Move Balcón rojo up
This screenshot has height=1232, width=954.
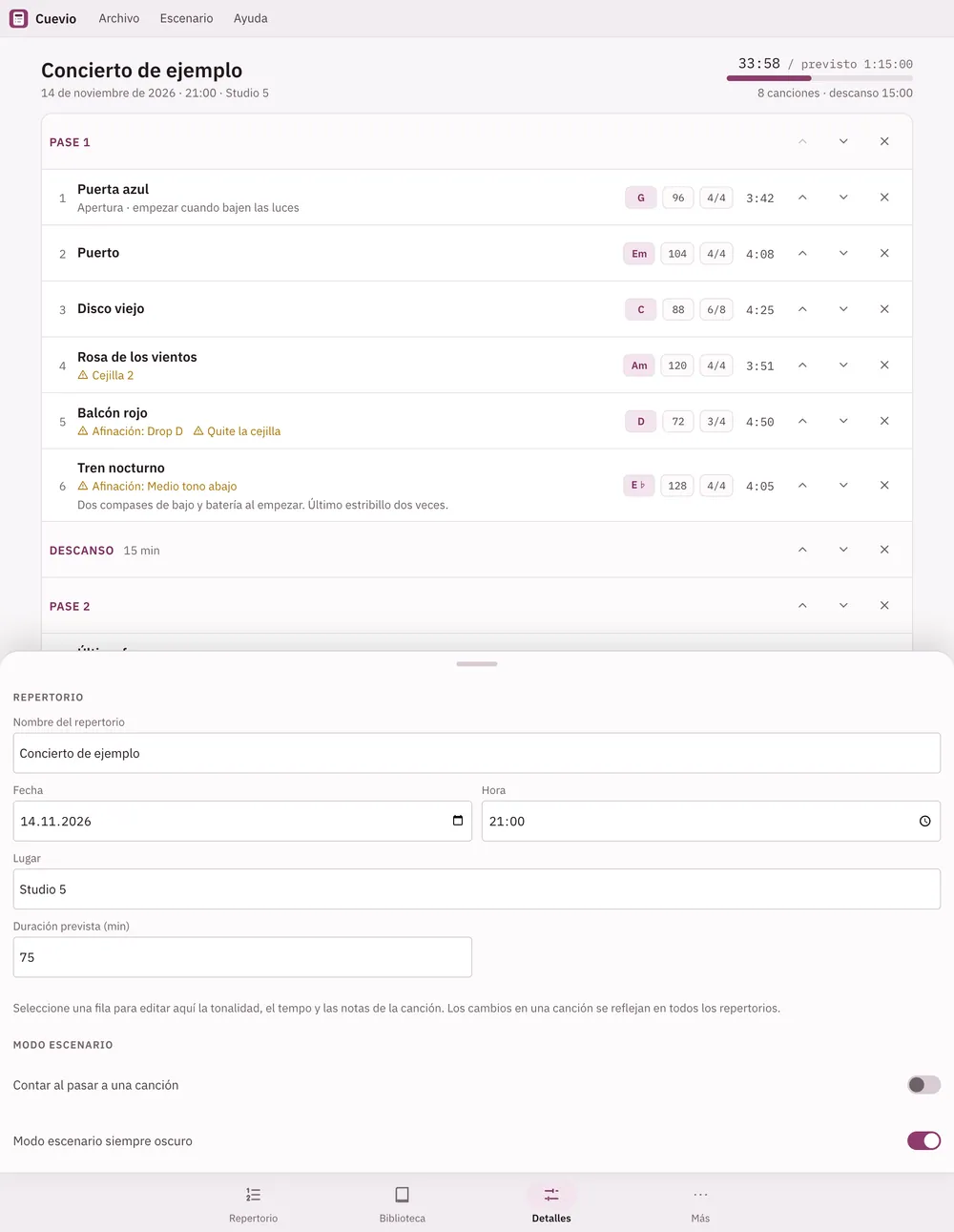(802, 421)
